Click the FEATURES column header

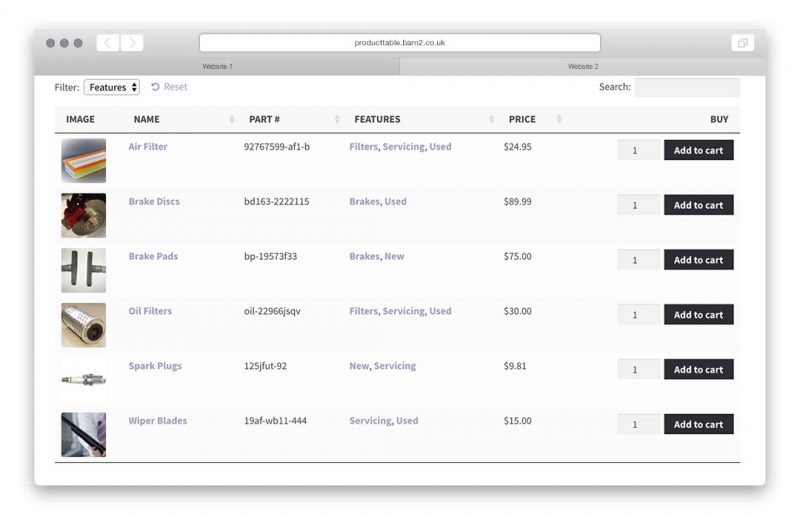[x=377, y=119]
